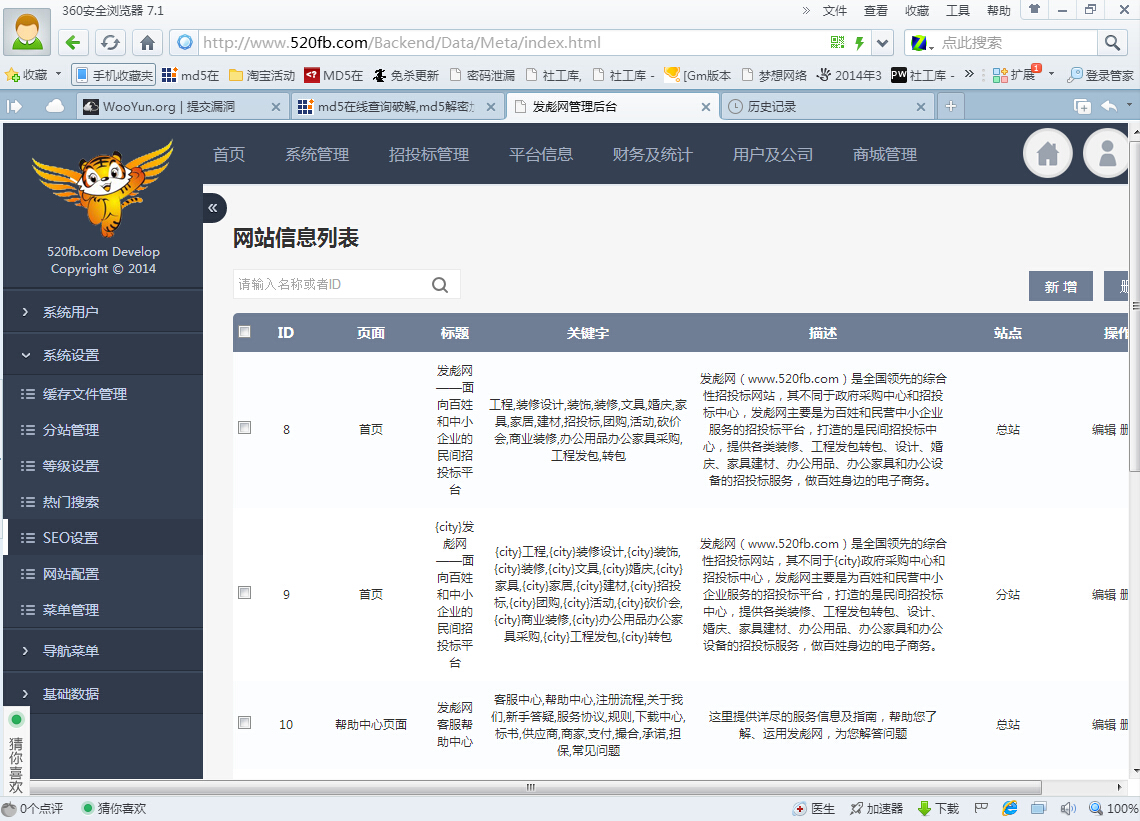The width and height of the screenshot is (1140, 821).
Task: Tick the checkbox for row ID 8
Action: (245, 428)
